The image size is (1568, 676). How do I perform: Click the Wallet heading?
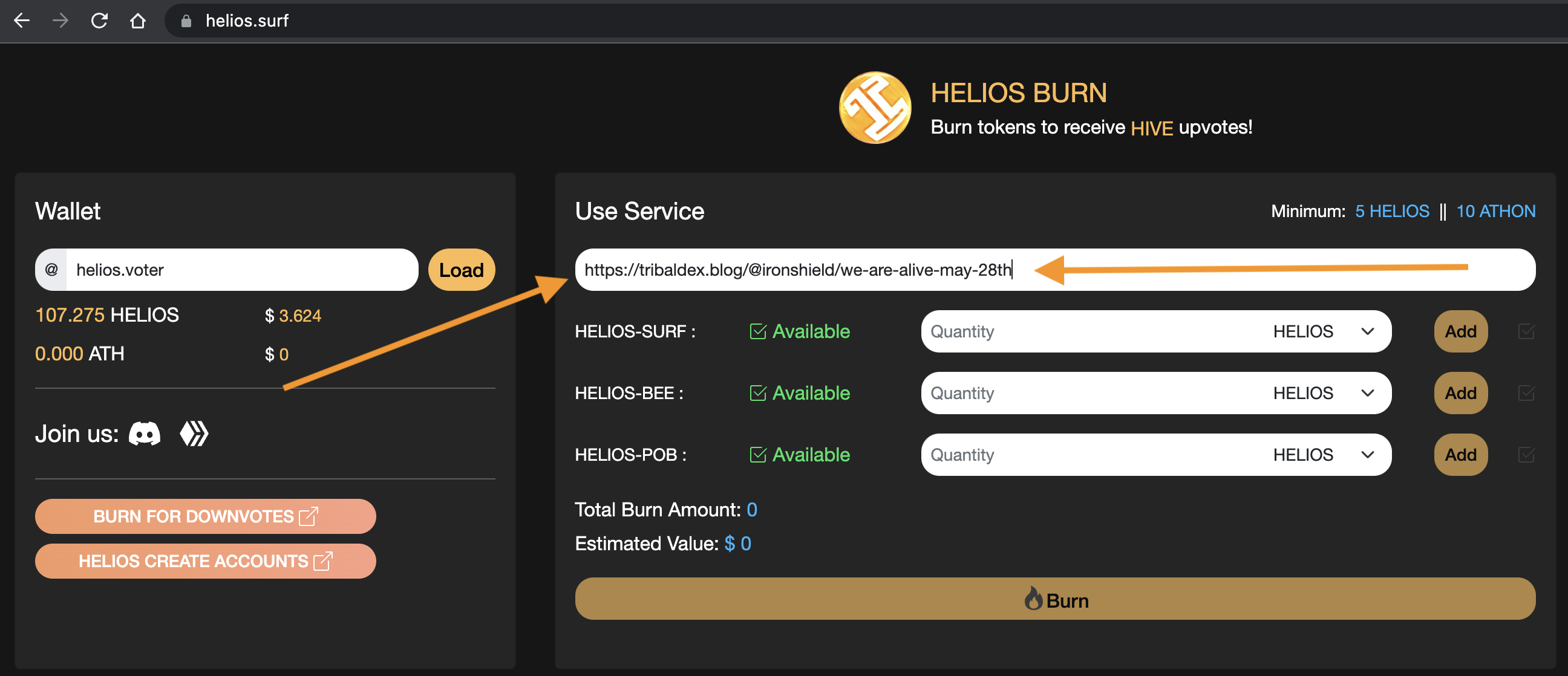click(68, 211)
